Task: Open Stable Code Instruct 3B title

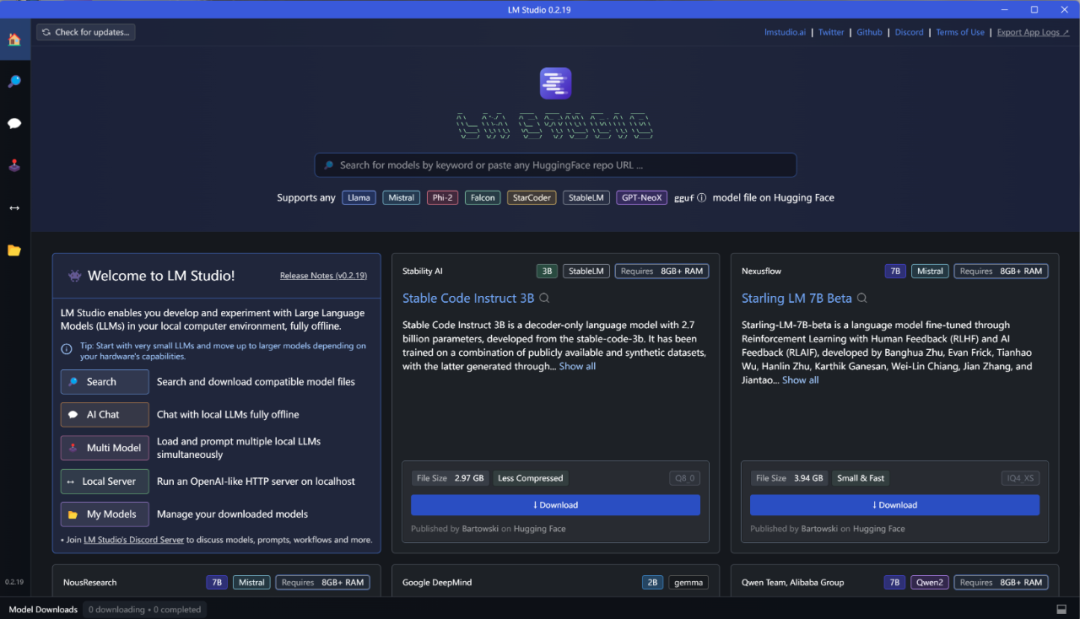Action: pyautogui.click(x=468, y=298)
